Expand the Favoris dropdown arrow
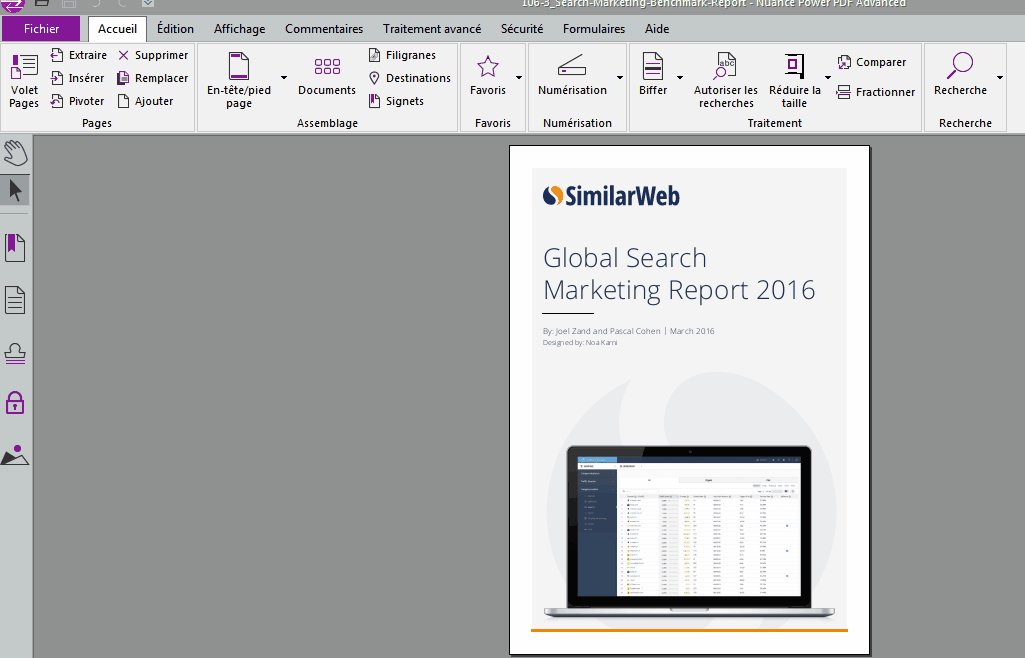The image size is (1025, 658). click(519, 77)
